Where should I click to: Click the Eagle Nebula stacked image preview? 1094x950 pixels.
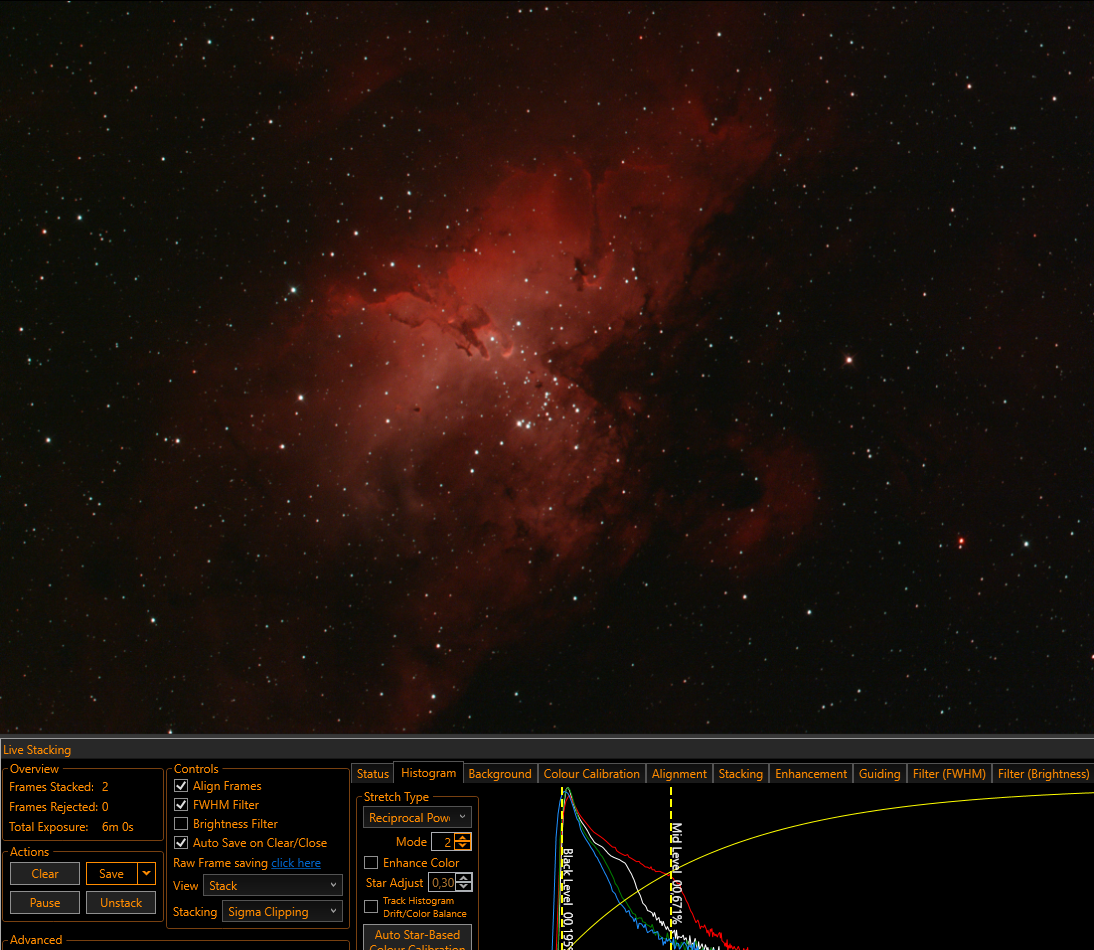[x=547, y=366]
